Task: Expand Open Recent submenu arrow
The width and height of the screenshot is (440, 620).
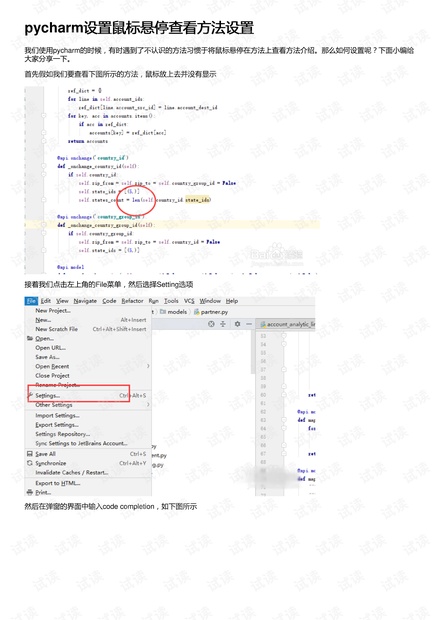Action: pos(148,366)
